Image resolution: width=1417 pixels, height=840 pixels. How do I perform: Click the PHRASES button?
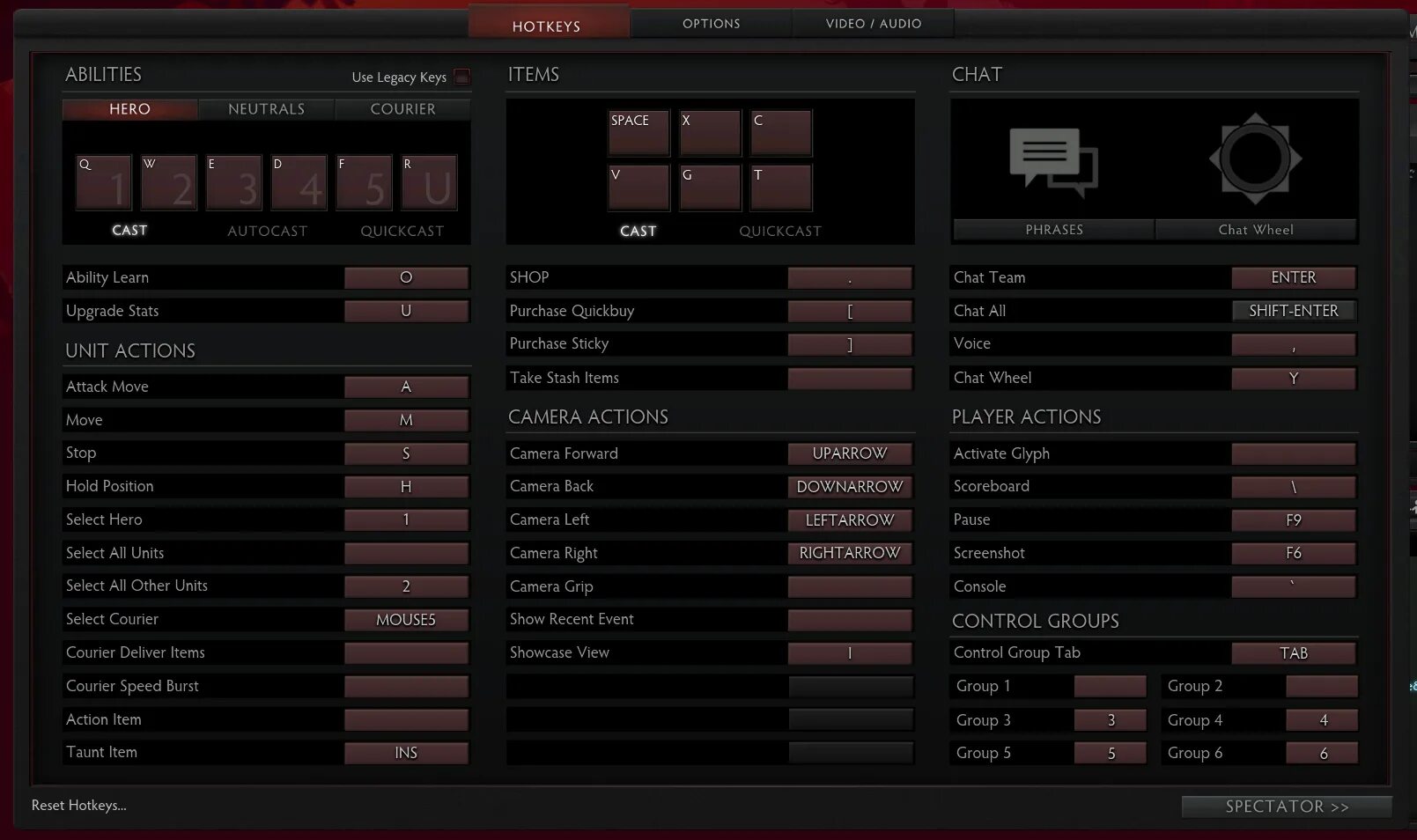coord(1054,230)
